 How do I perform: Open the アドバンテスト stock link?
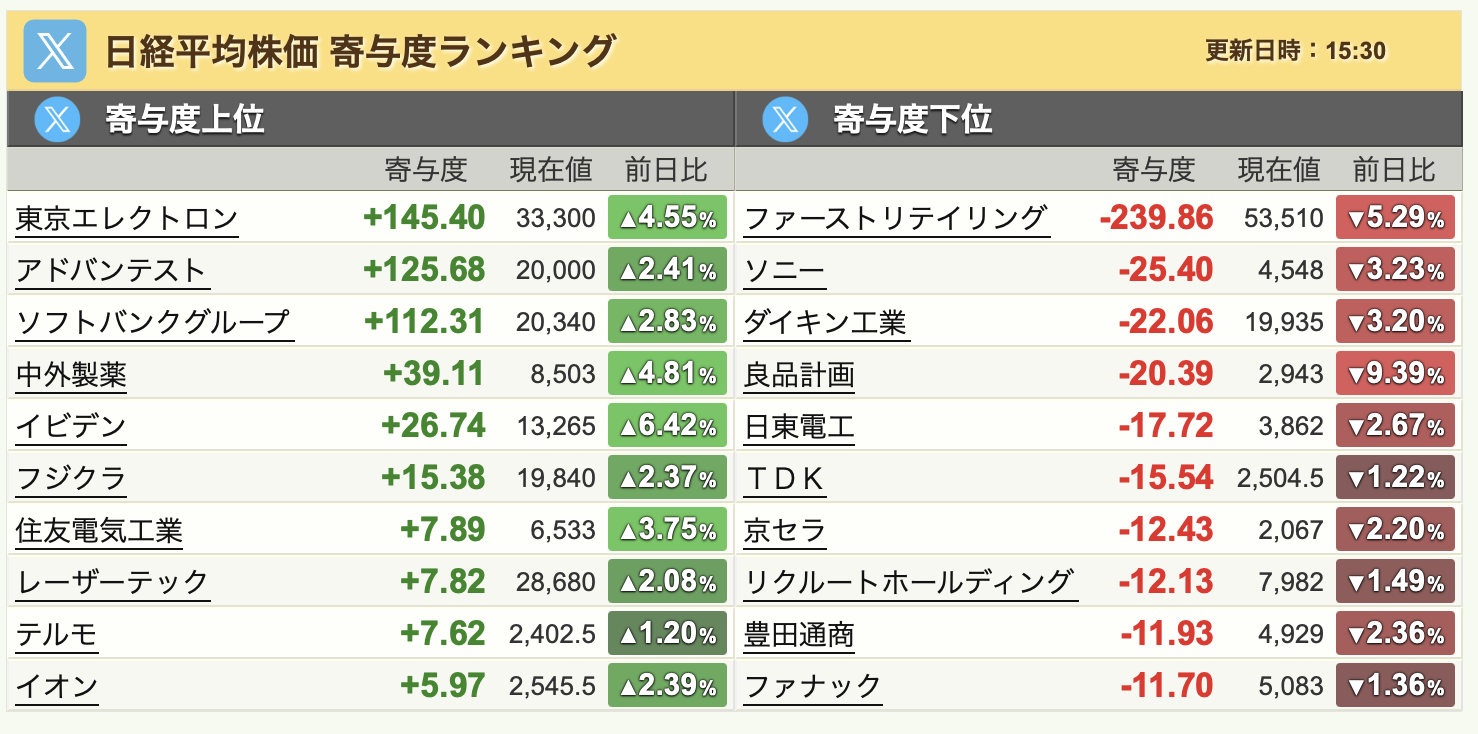point(110,270)
